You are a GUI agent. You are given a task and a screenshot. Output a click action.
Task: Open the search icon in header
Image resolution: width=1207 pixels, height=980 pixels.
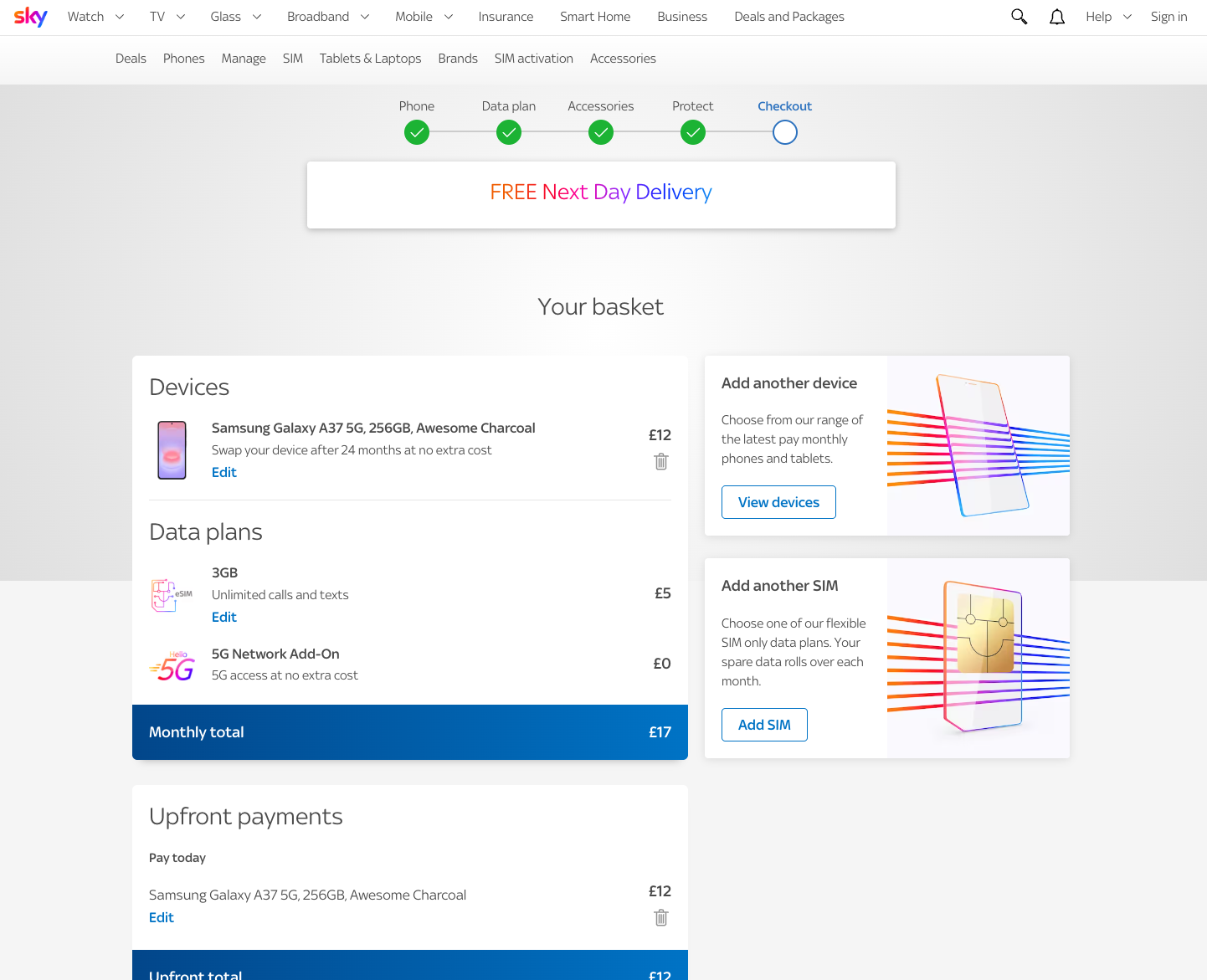(1019, 17)
